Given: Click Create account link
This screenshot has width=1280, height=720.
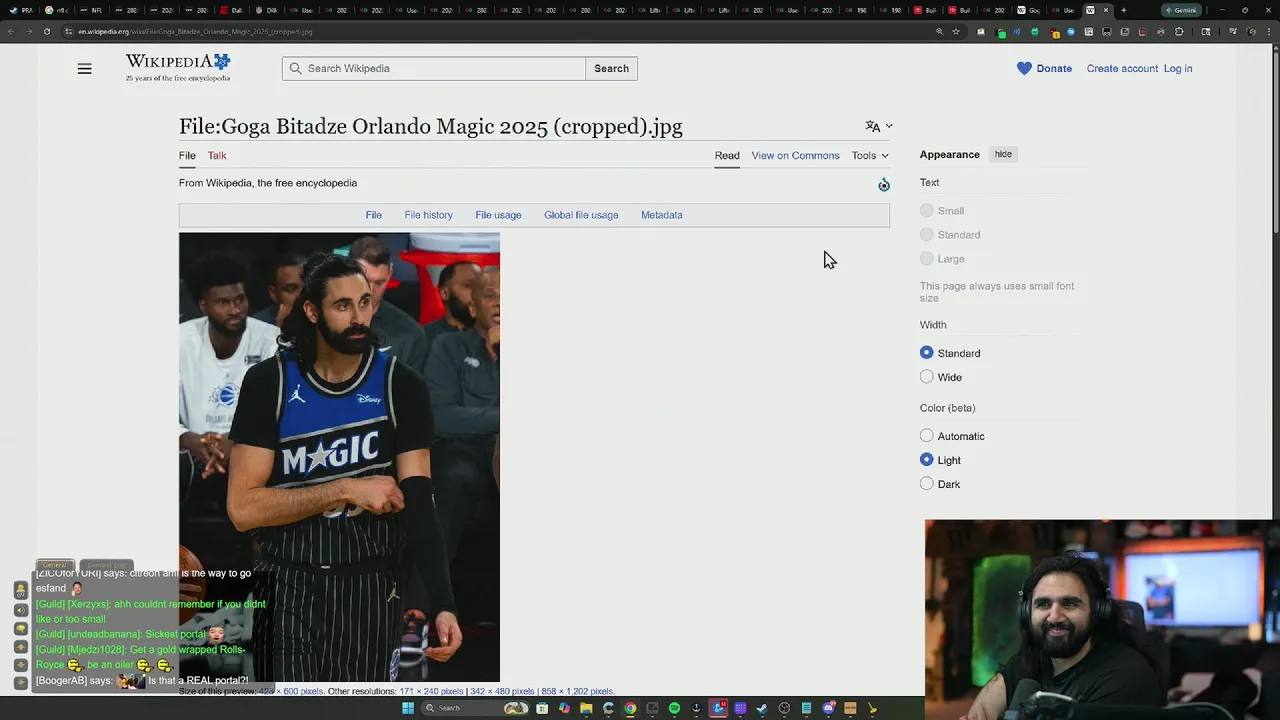Looking at the screenshot, I should tap(1122, 68).
